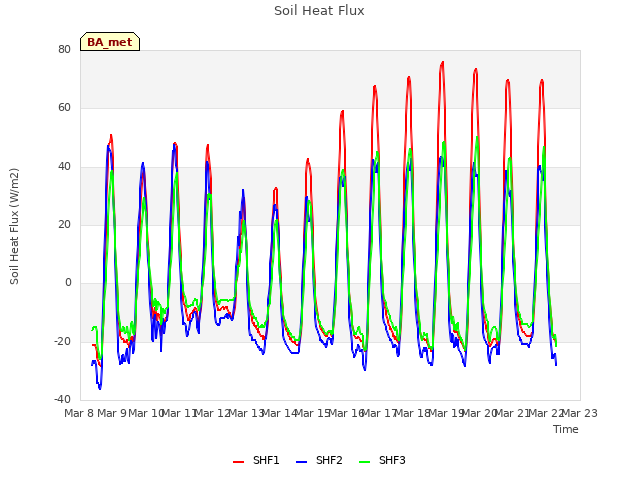Click the -20 y-axis tick label
The width and height of the screenshot is (640, 480).
(62, 341)
